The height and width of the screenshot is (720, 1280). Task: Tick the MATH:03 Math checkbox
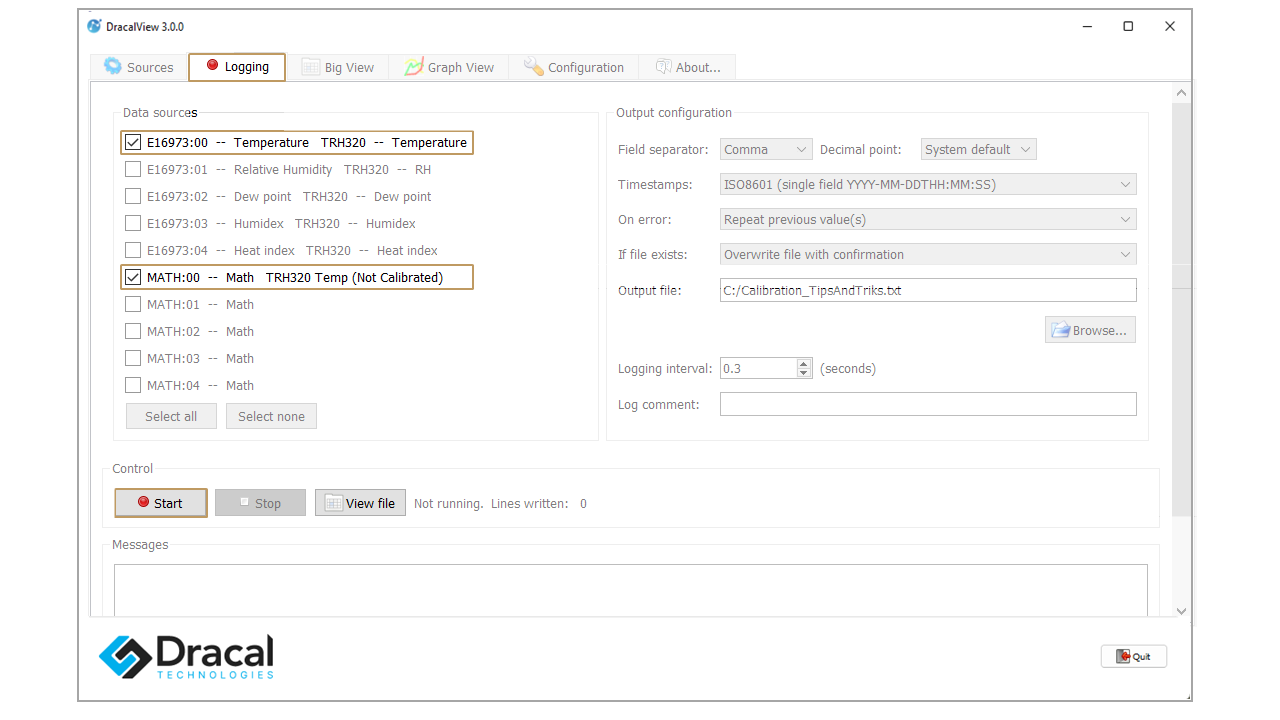tap(133, 358)
